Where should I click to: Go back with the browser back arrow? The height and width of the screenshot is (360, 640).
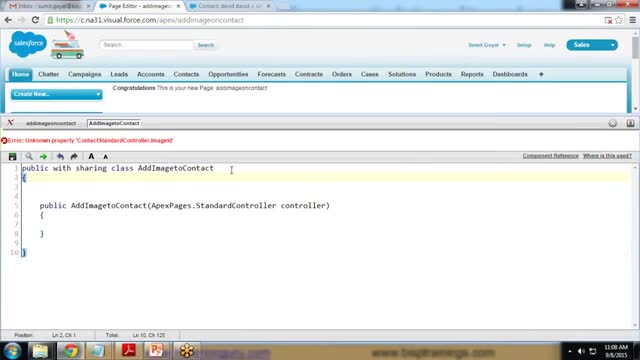coord(8,20)
